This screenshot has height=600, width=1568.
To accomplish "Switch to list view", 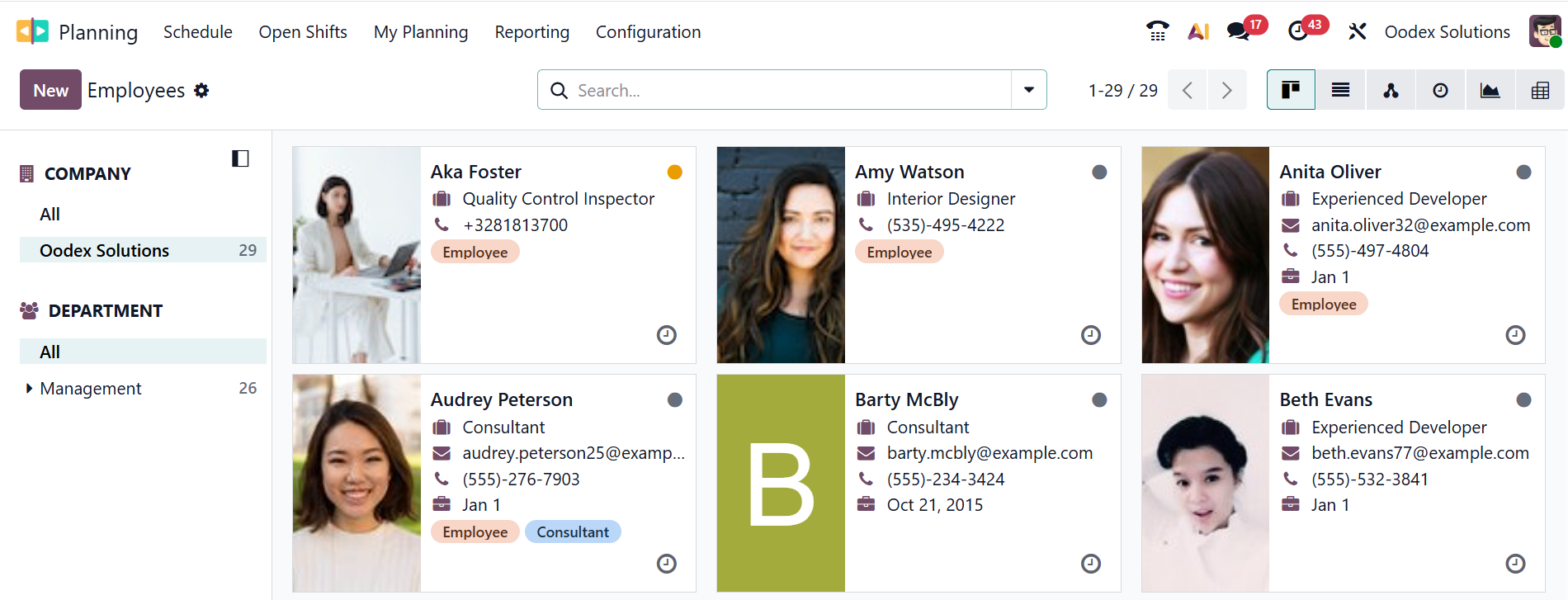I will pos(1340,90).
